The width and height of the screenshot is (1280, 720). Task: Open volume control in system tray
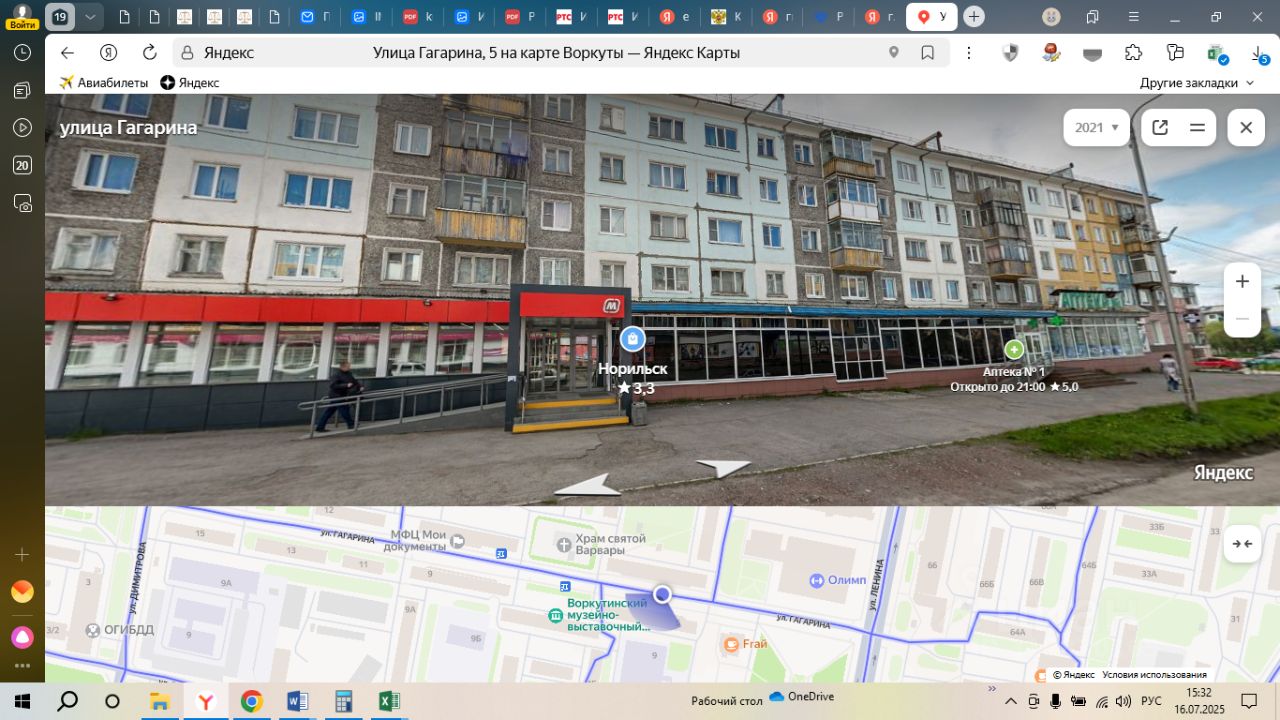point(1123,701)
